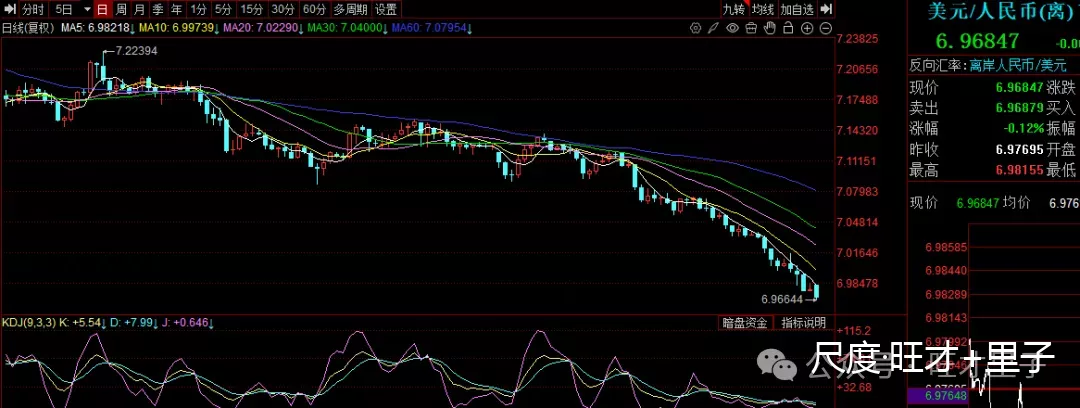
Task: Click the 6.96644 low price marker
Action: pos(782,299)
